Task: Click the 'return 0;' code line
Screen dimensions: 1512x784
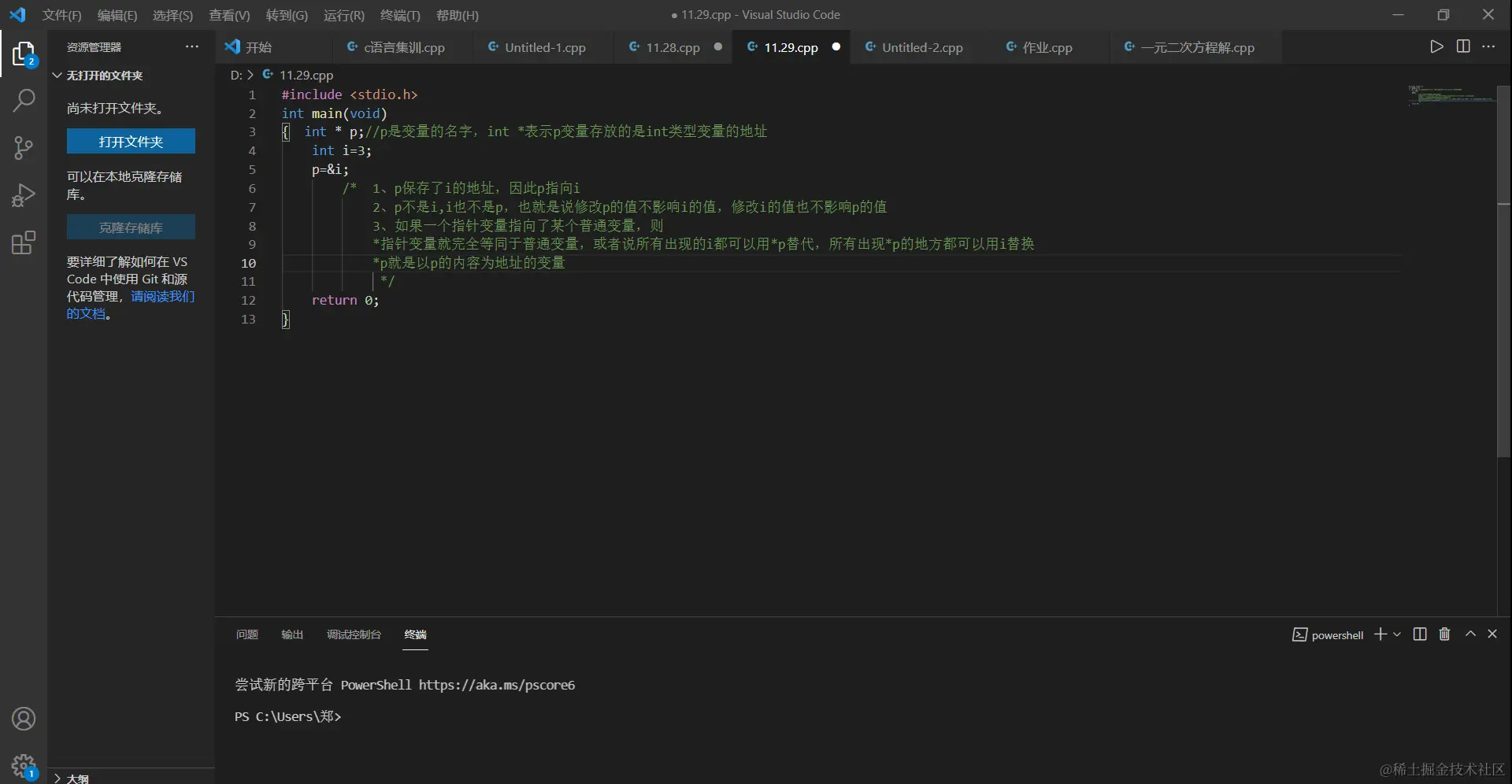Action: click(x=345, y=300)
